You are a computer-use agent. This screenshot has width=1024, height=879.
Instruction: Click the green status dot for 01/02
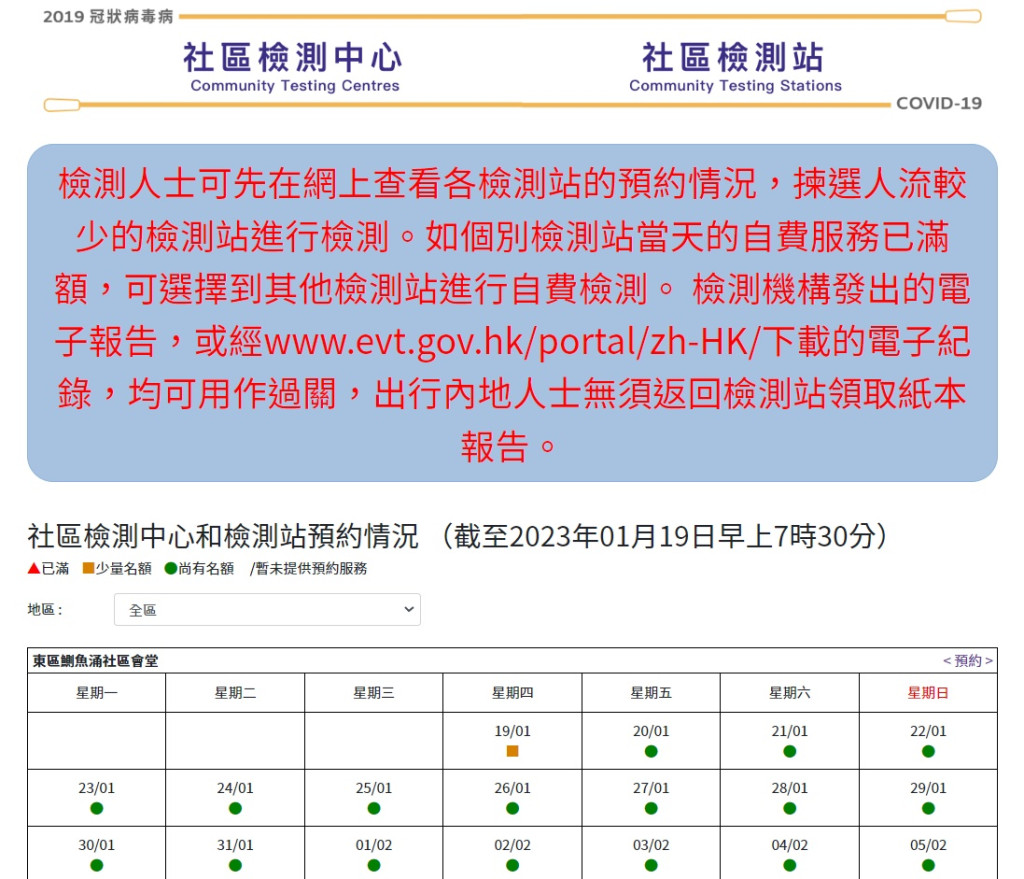tap(374, 865)
